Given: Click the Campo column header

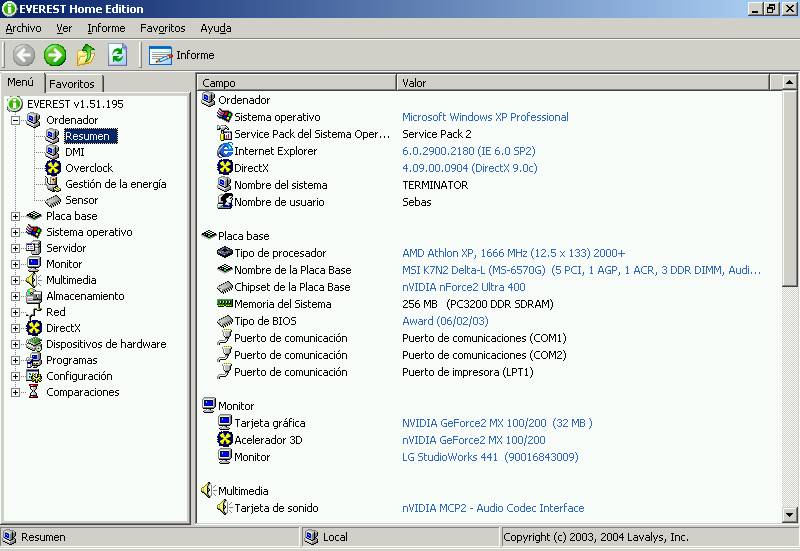Looking at the screenshot, I should click(296, 83).
